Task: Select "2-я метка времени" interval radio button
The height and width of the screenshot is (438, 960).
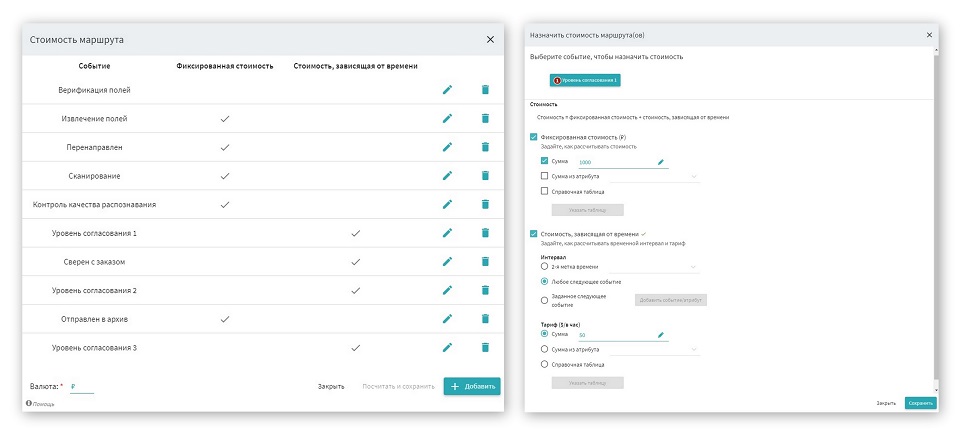Action: click(x=544, y=267)
